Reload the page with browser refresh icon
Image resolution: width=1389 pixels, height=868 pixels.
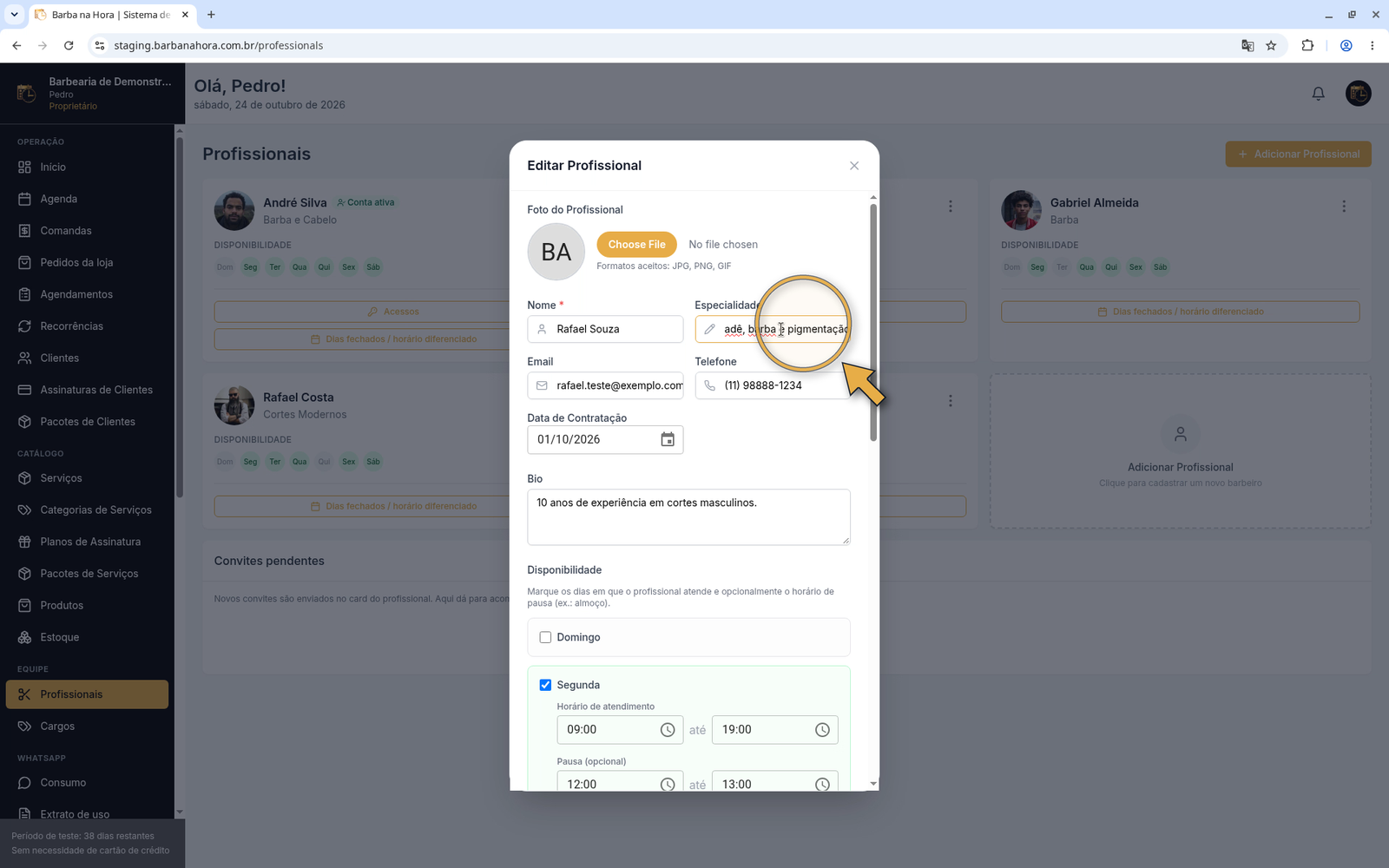coord(69,45)
